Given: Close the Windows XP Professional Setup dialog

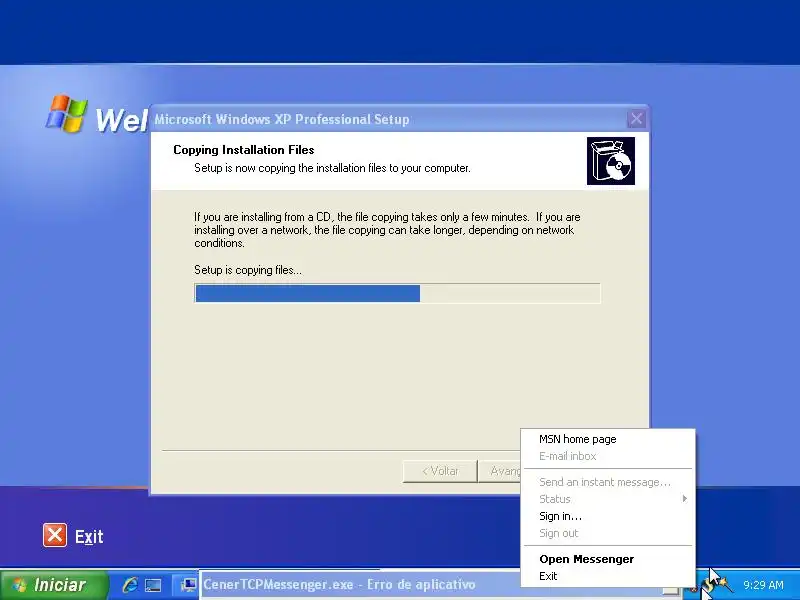Looking at the screenshot, I should pyautogui.click(x=636, y=119).
